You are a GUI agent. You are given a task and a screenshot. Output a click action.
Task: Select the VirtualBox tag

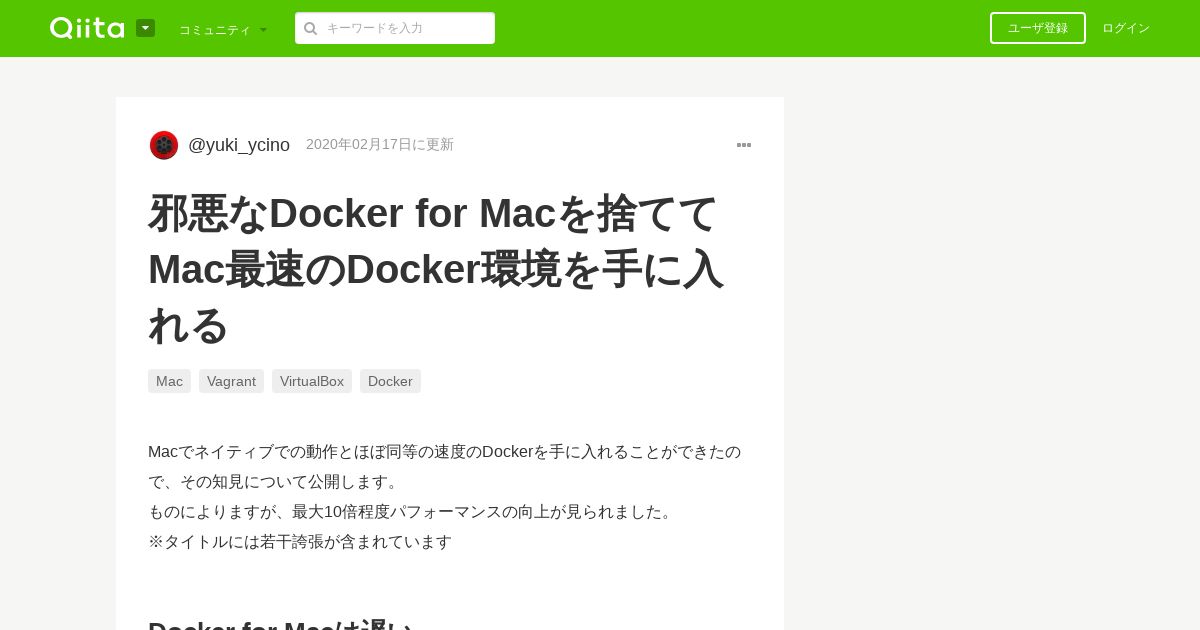point(312,381)
